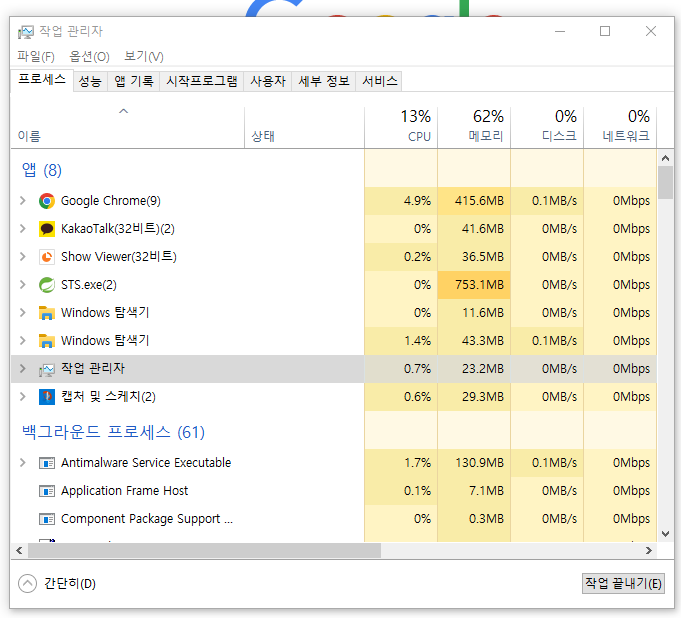Switch to the 성능 tab

90,81
